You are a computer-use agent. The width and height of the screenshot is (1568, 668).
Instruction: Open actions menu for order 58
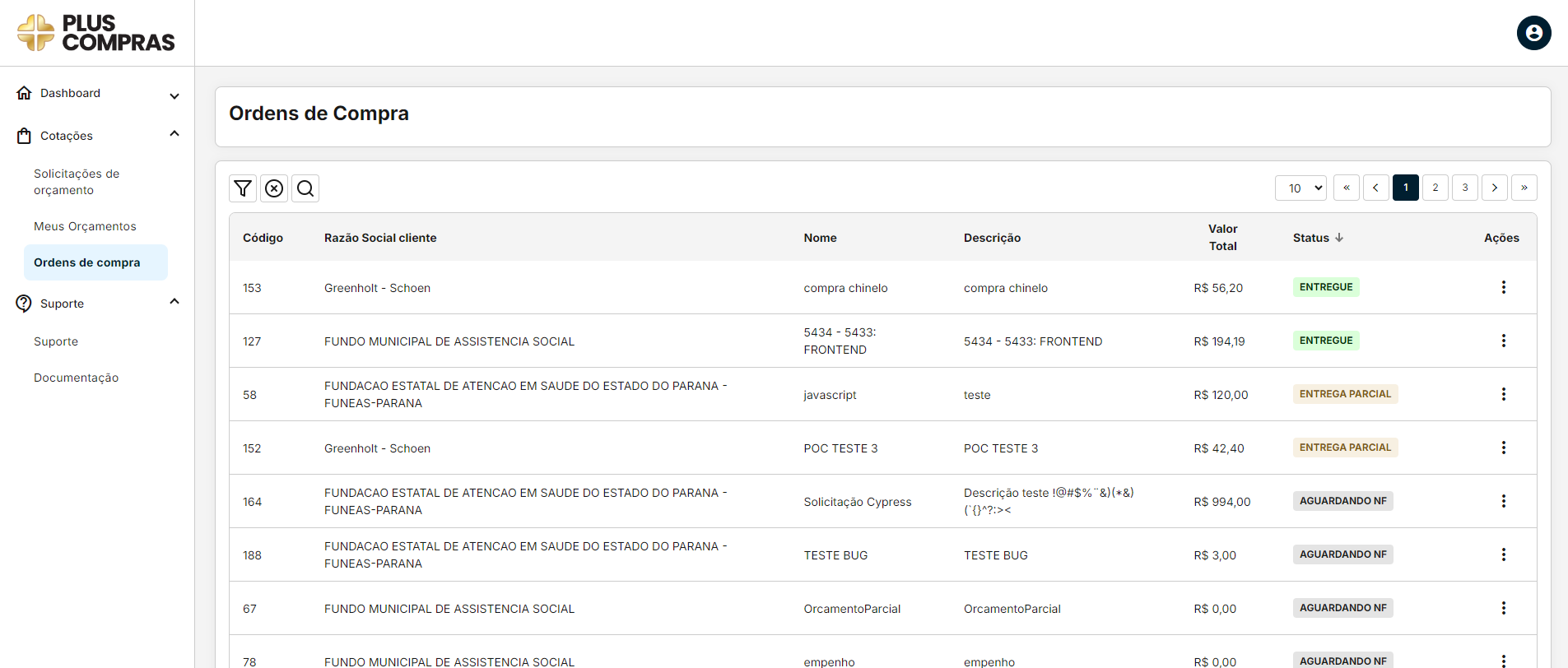tap(1503, 394)
